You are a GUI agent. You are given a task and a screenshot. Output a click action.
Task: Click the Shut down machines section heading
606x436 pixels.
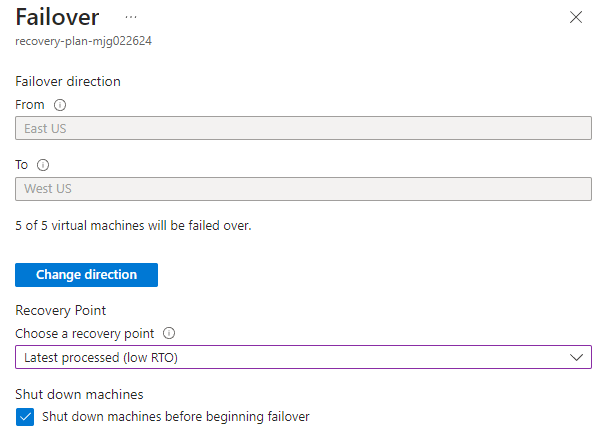(79, 394)
